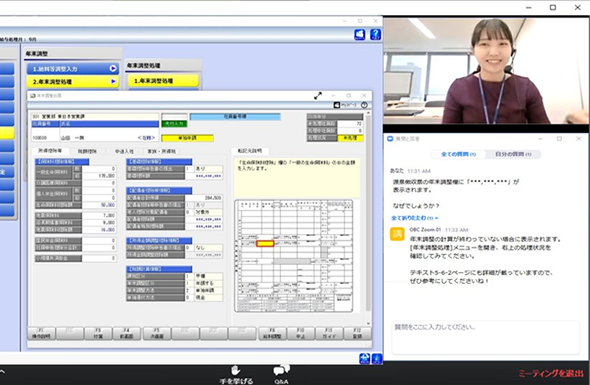Viewport: 590px width, 385px height.
Task: Collapse all replies link with chevron
Action: pyautogui.click(x=414, y=218)
